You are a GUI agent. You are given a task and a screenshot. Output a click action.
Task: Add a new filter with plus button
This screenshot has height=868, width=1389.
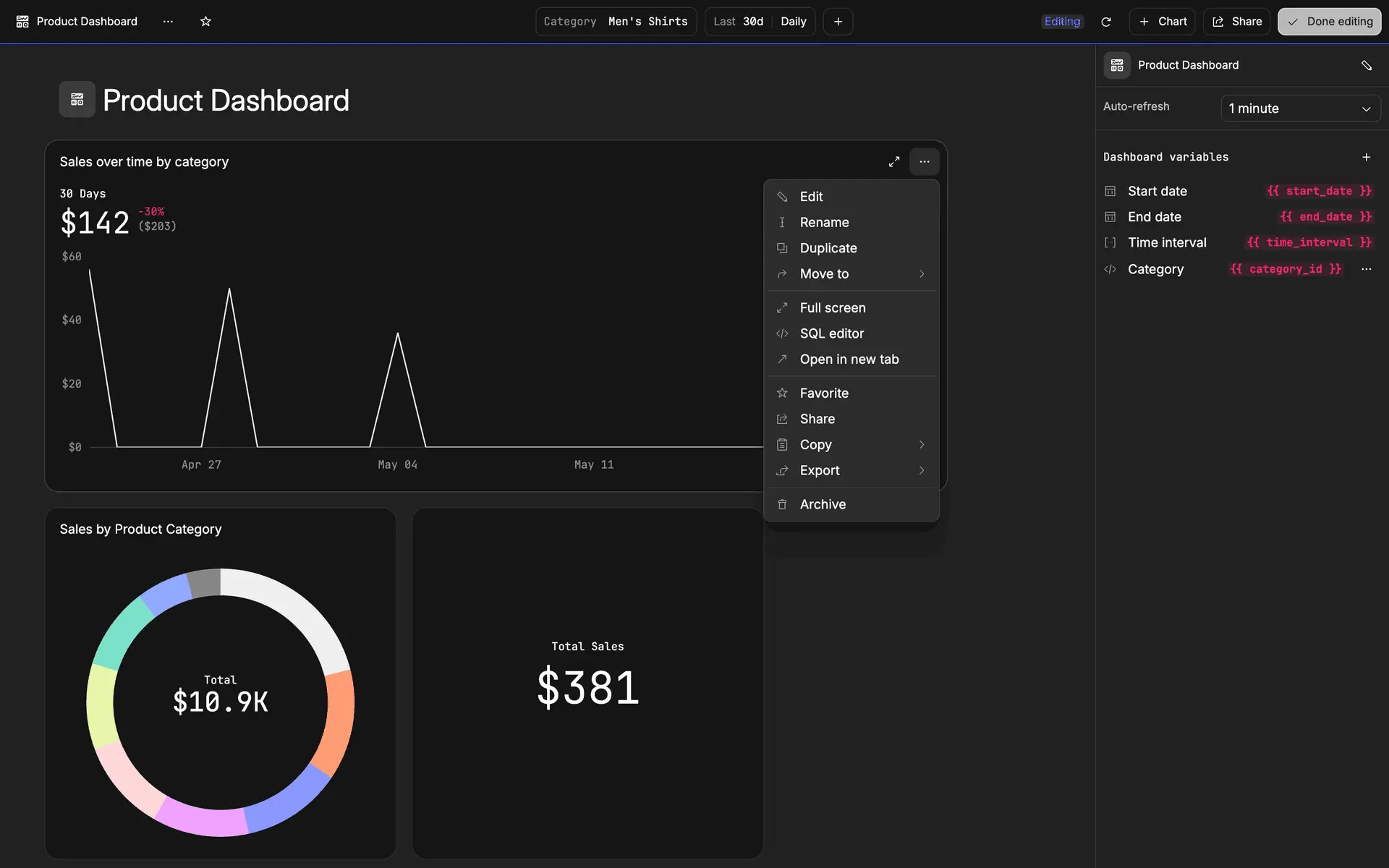pyautogui.click(x=838, y=22)
